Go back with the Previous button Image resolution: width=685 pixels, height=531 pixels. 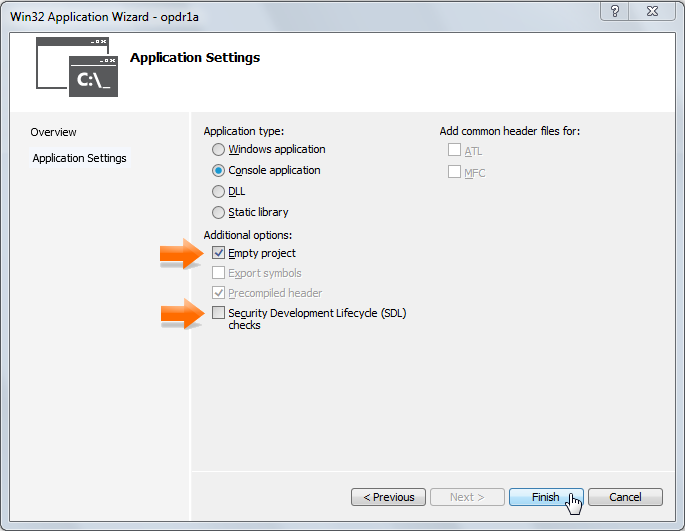point(388,497)
